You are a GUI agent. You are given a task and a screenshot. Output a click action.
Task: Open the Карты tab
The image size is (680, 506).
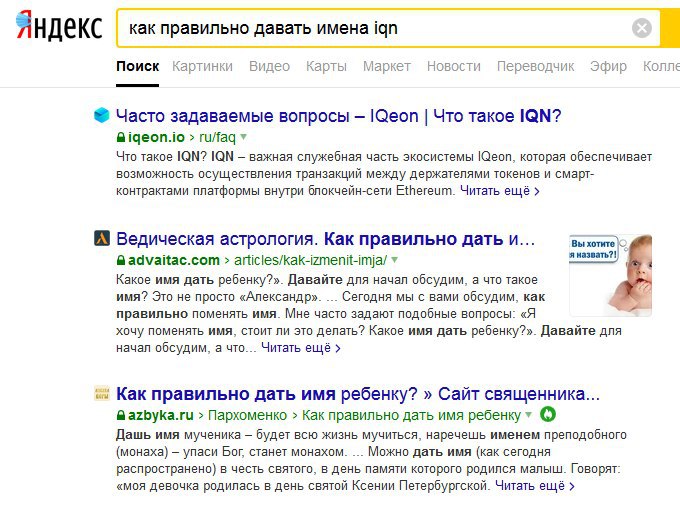click(x=326, y=66)
